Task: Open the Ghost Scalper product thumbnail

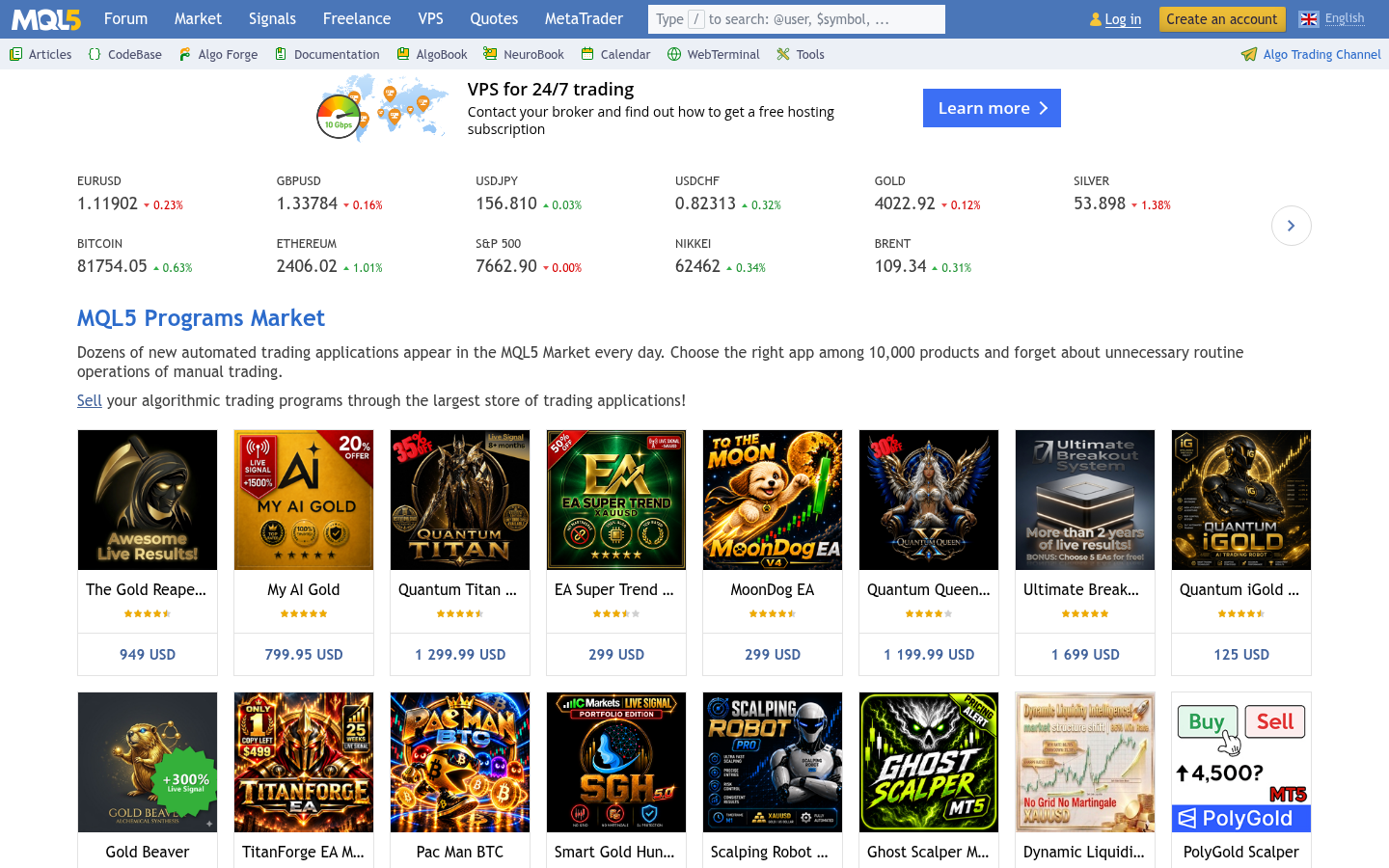Action: [x=929, y=762]
